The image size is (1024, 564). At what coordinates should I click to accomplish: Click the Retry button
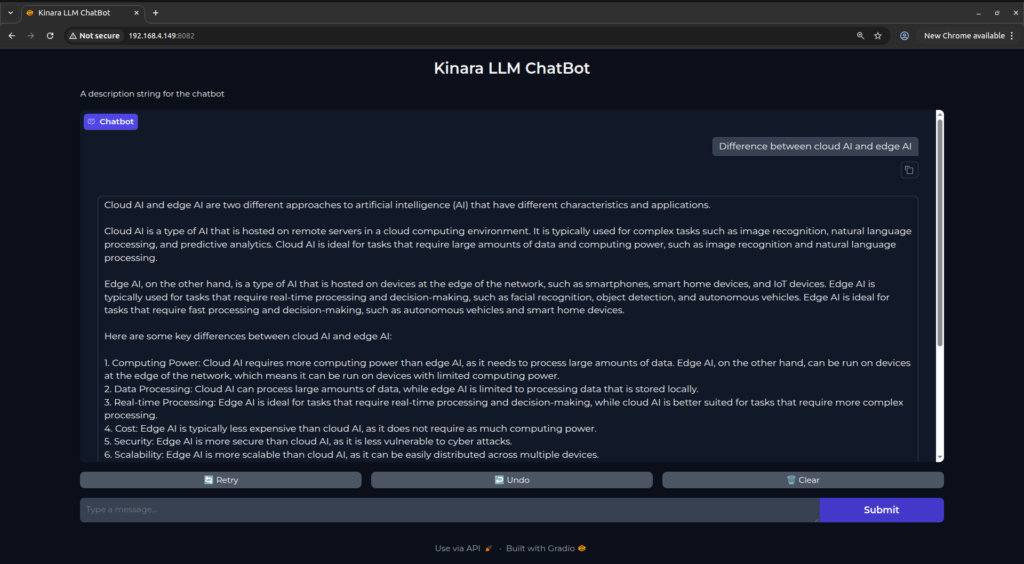click(221, 480)
